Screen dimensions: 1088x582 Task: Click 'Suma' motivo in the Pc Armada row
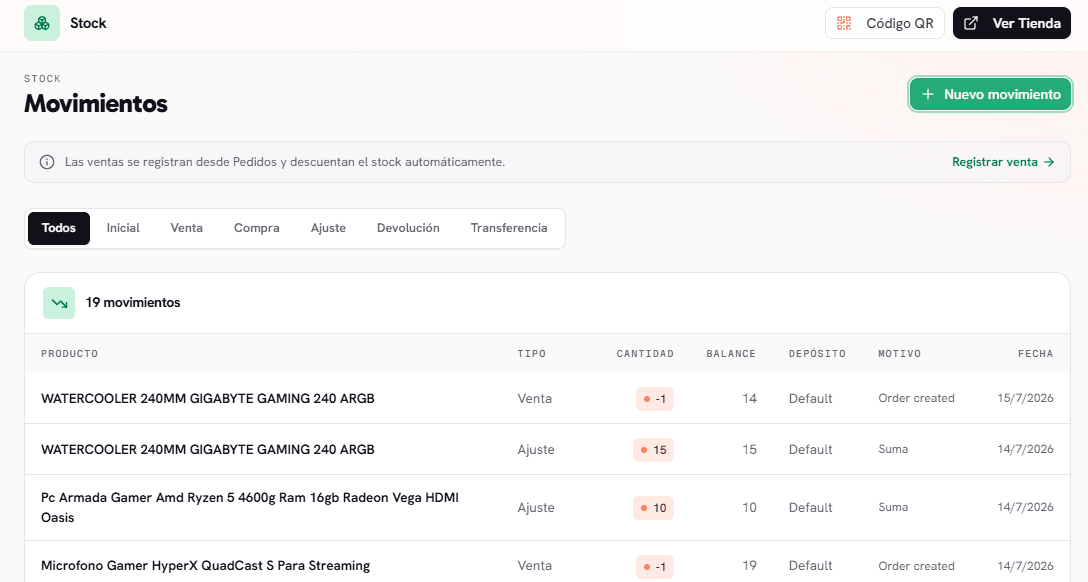[x=893, y=507]
